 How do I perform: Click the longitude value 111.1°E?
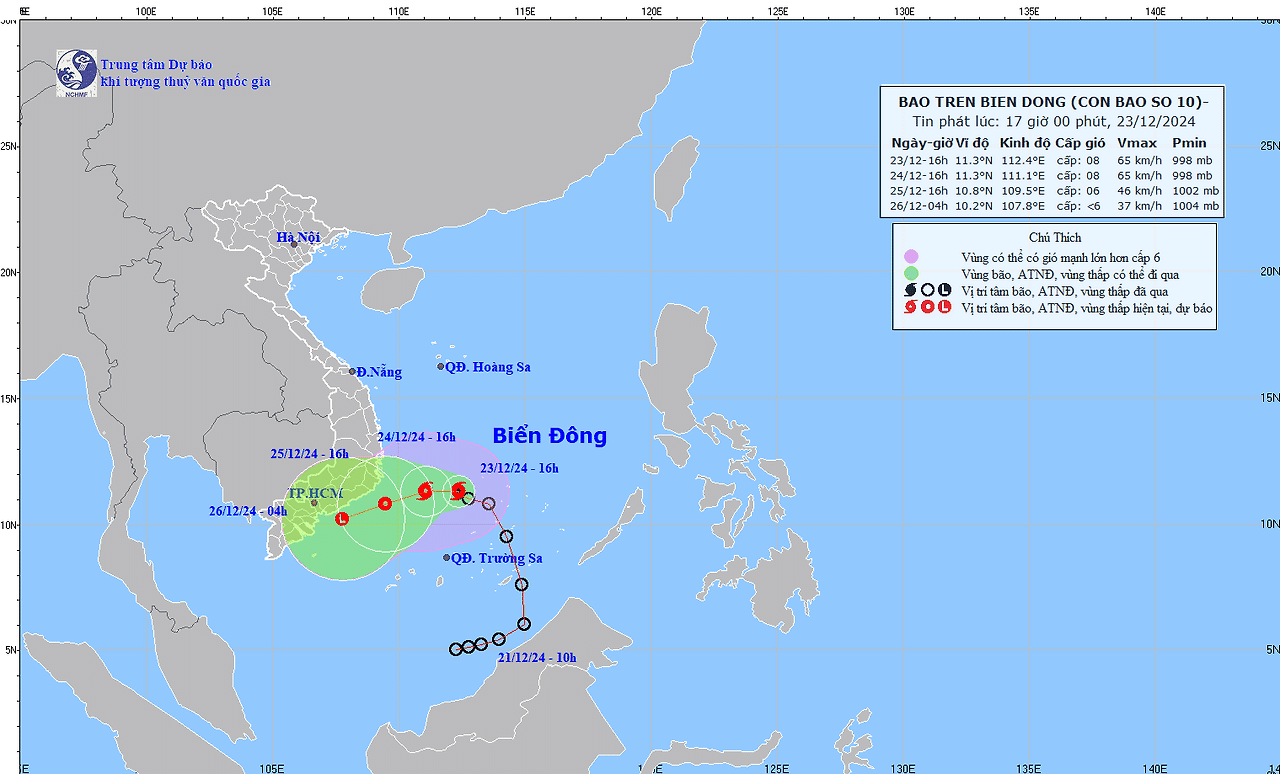(x=1022, y=175)
